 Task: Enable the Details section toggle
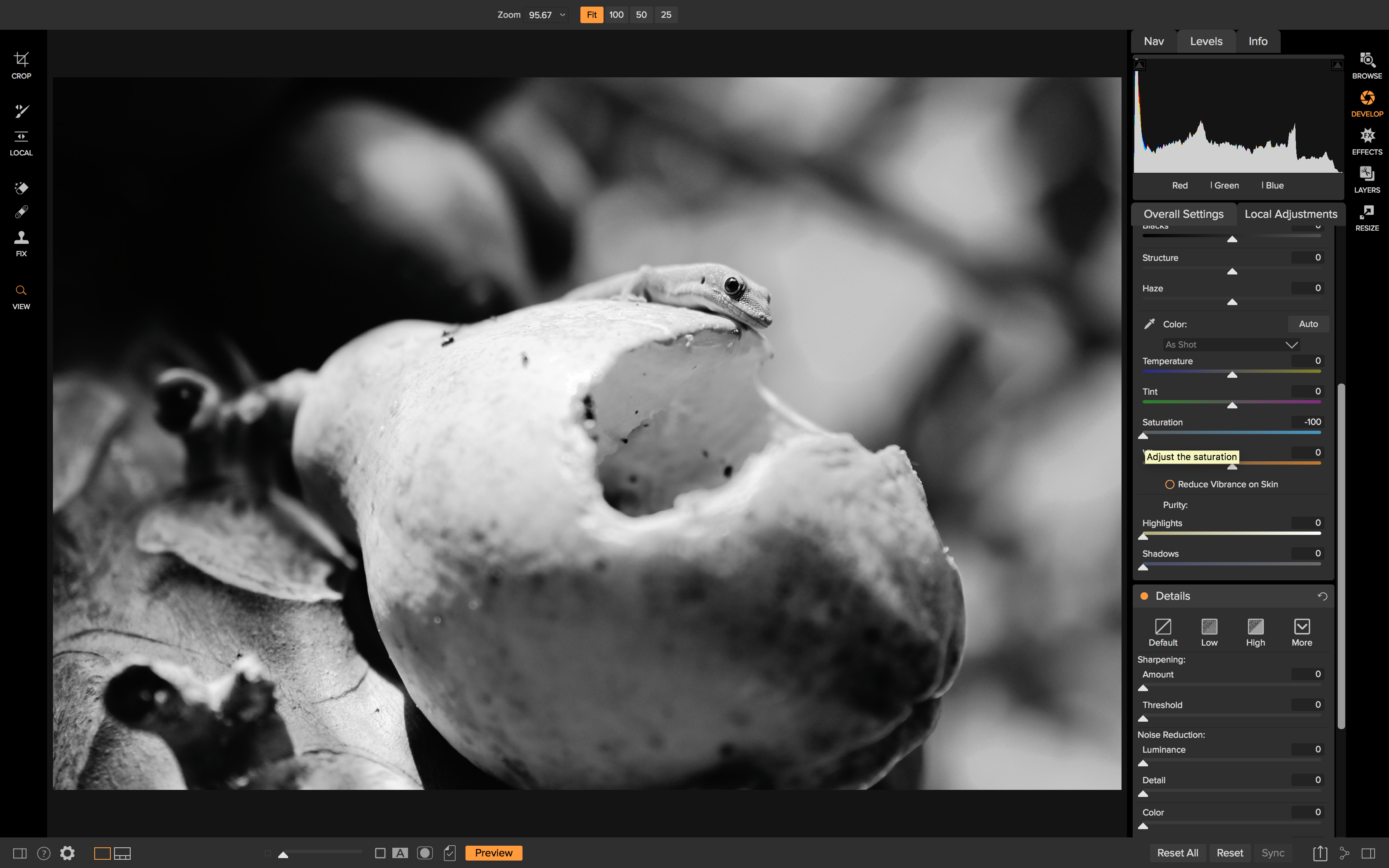click(1143, 595)
